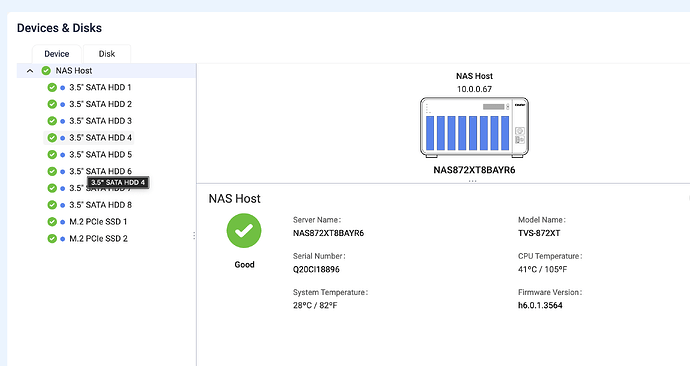
Task: Click green check icon of HDD 4
Action: [52, 138]
